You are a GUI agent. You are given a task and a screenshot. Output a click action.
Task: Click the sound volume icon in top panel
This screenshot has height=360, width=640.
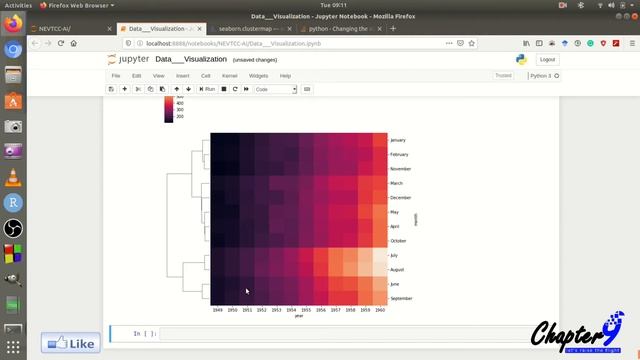click(611, 5)
